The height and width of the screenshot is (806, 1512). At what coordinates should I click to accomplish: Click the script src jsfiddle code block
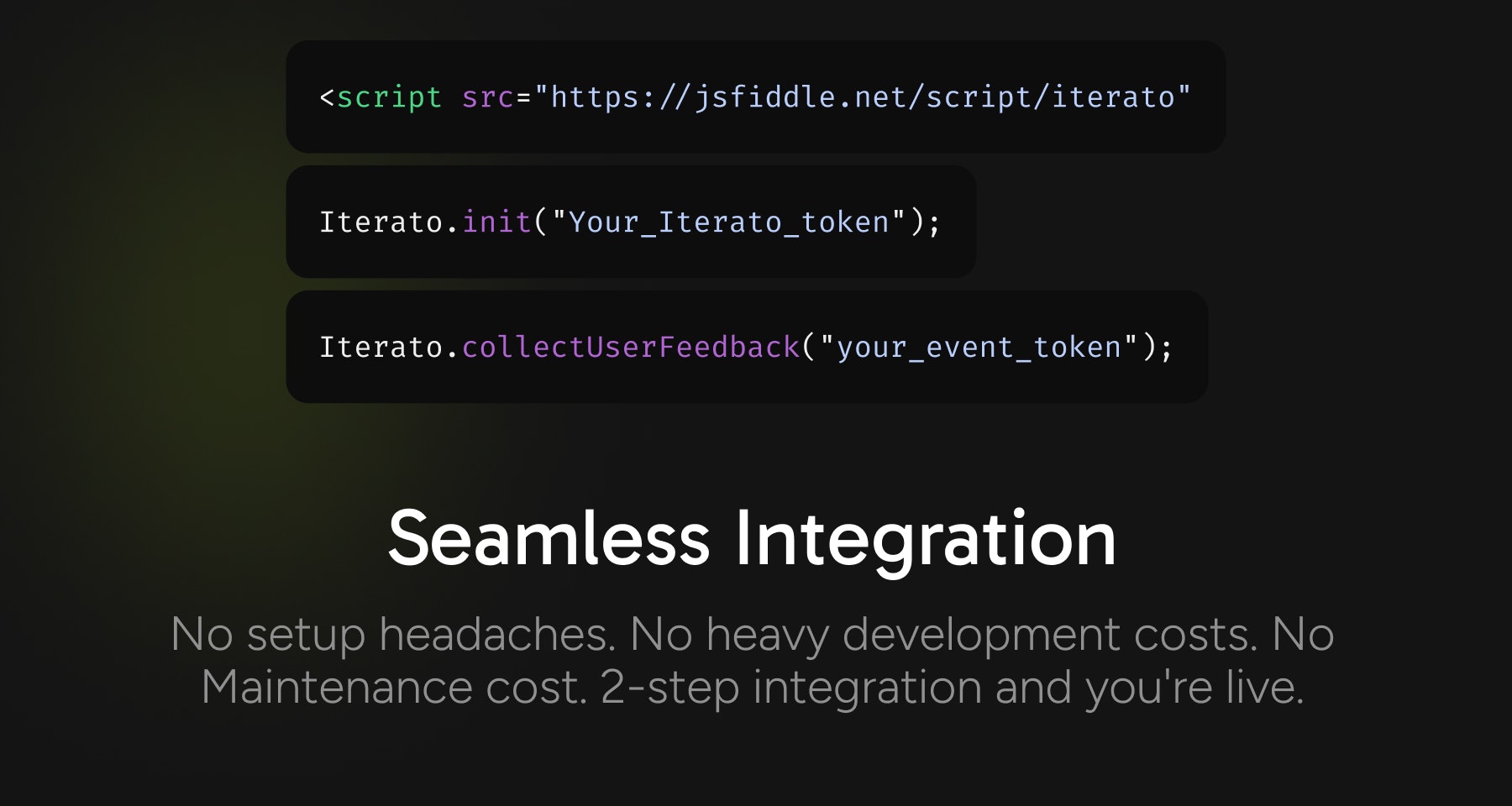point(755,97)
